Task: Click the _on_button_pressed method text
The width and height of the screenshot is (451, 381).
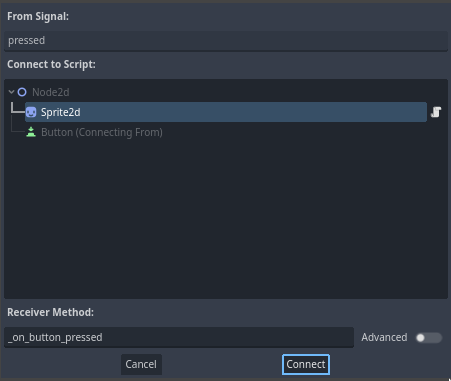Action: [x=55, y=337]
